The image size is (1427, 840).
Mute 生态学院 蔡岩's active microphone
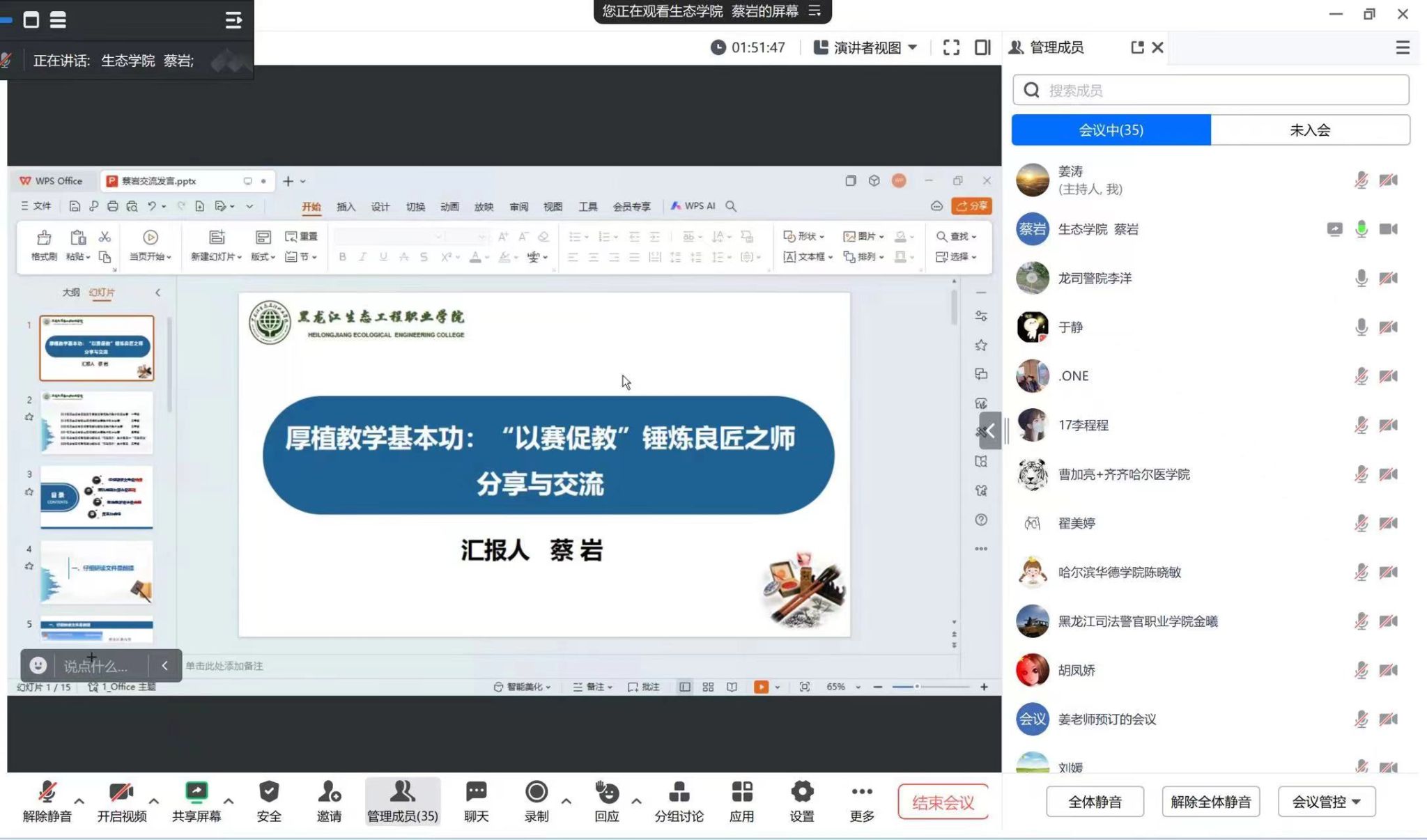(1361, 229)
